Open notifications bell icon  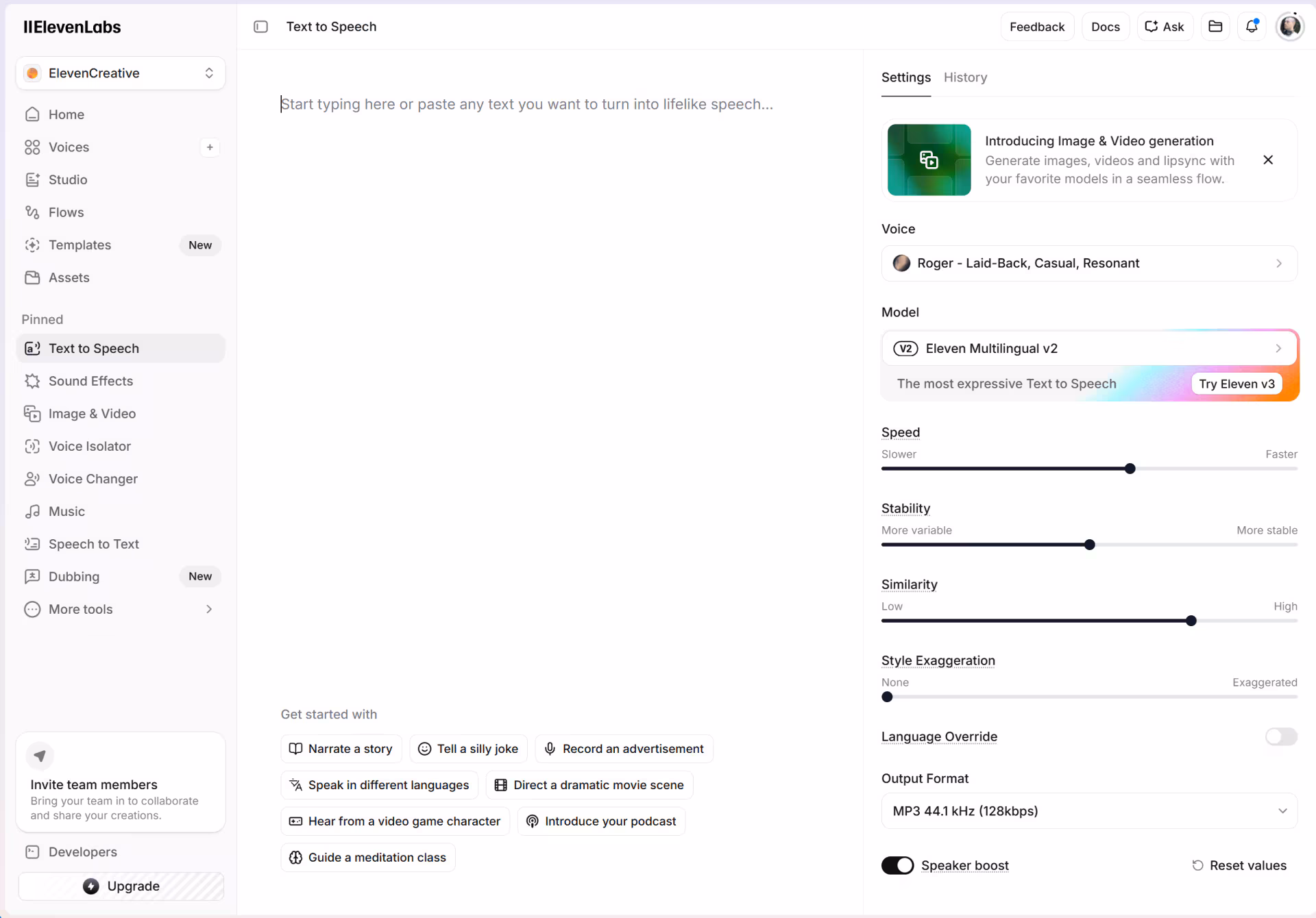[1252, 27]
